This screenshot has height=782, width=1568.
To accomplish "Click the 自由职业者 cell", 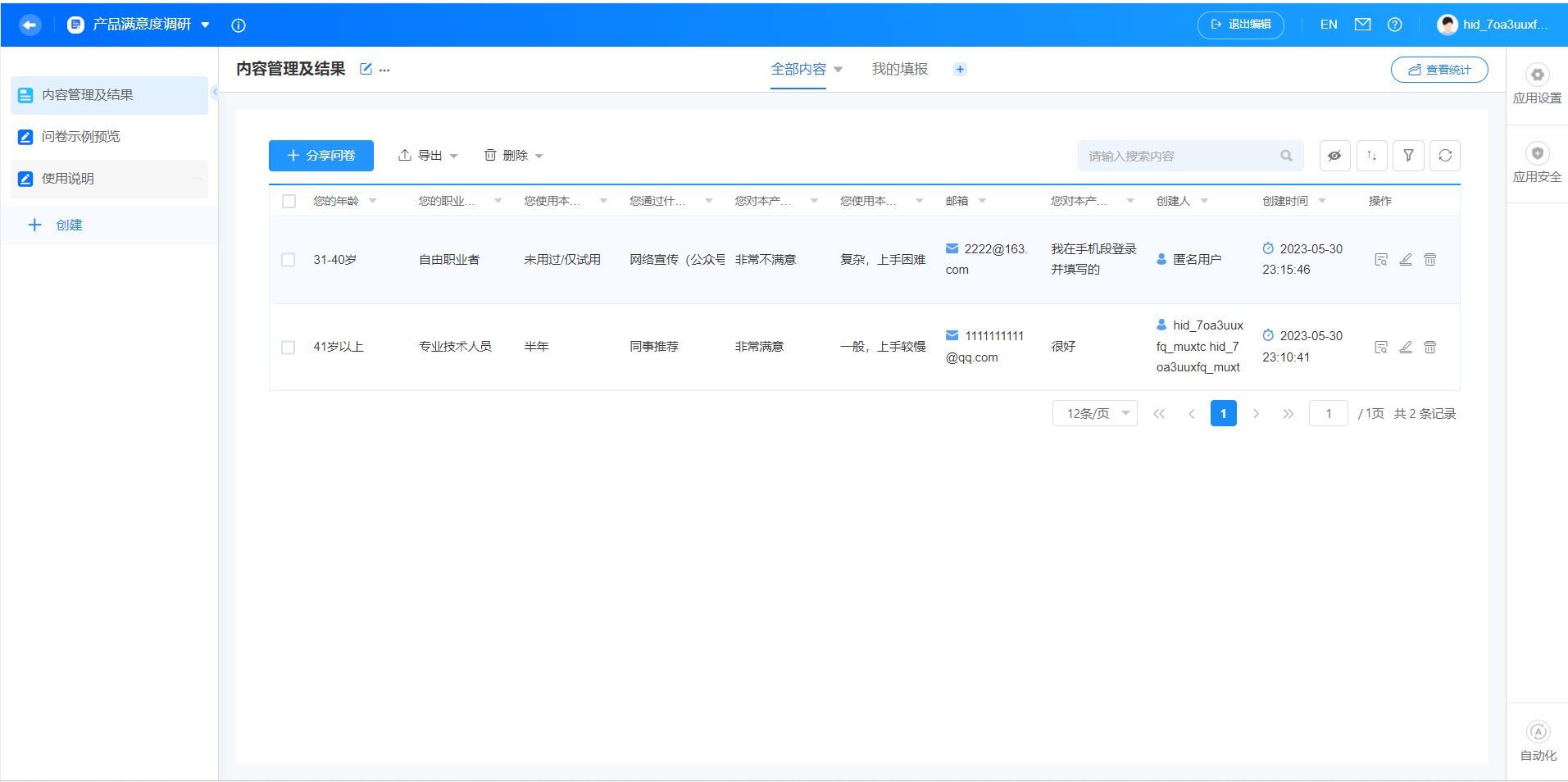I will click(x=449, y=260).
